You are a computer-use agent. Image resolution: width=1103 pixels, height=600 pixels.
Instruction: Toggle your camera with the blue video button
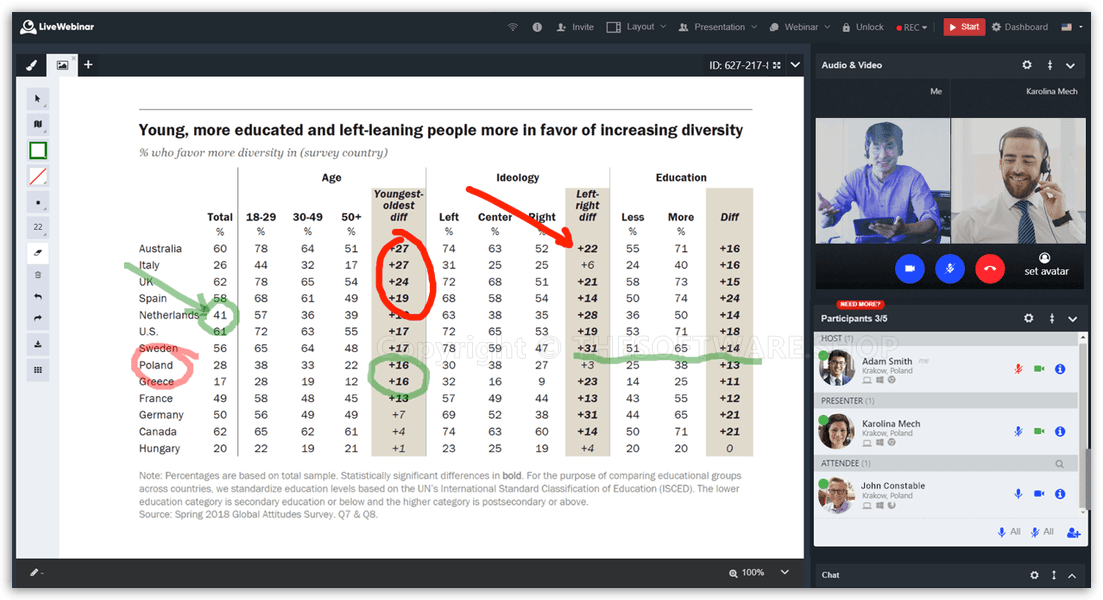tap(910, 269)
